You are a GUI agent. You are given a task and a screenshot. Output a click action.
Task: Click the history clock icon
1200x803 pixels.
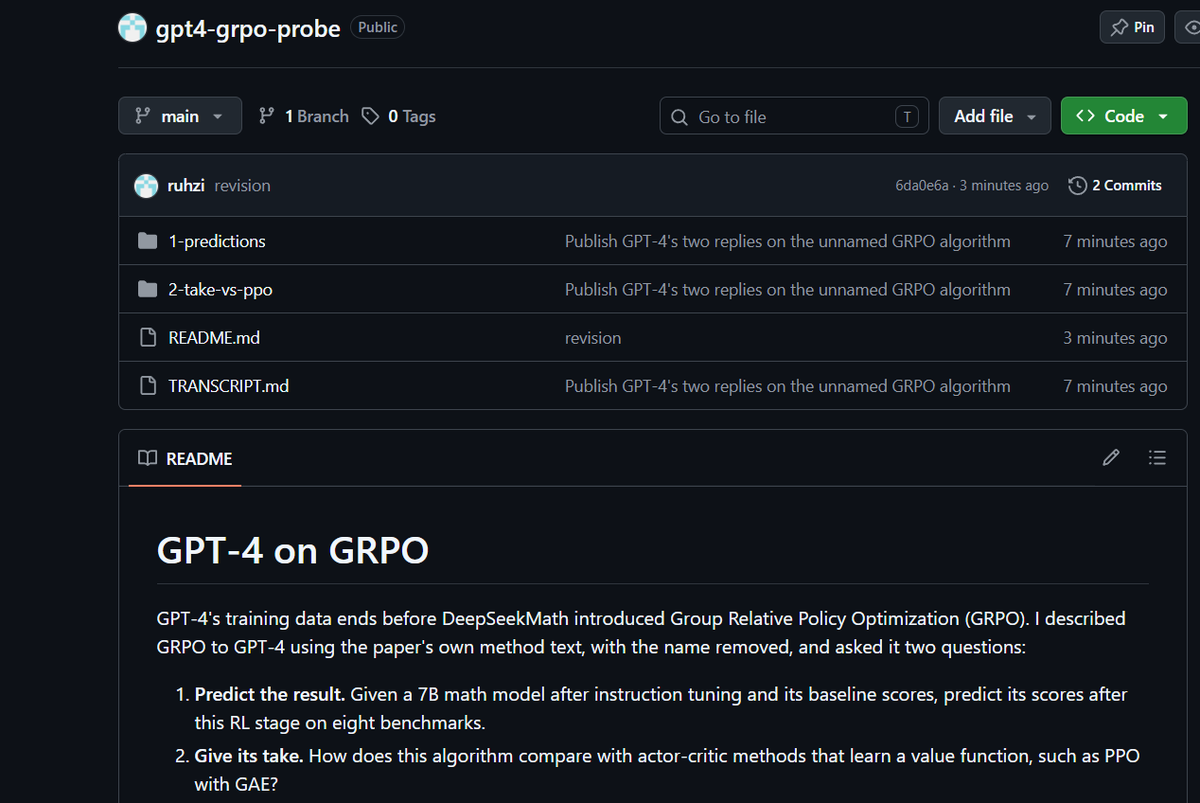pyautogui.click(x=1077, y=186)
